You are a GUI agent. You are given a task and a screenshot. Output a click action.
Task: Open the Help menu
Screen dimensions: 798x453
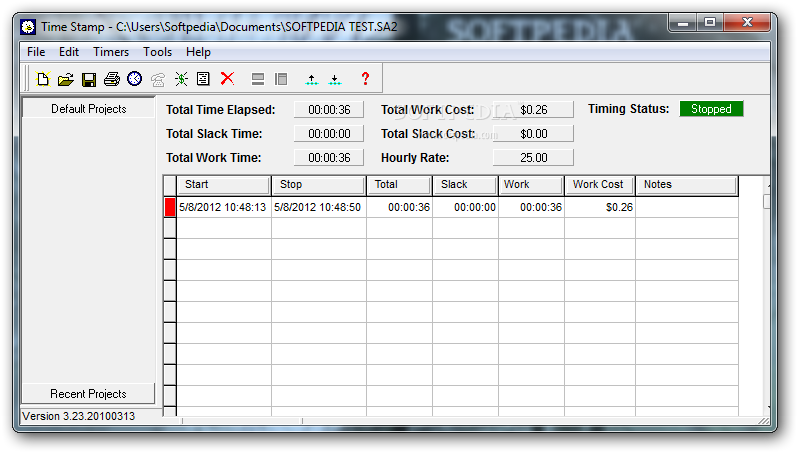[x=198, y=52]
